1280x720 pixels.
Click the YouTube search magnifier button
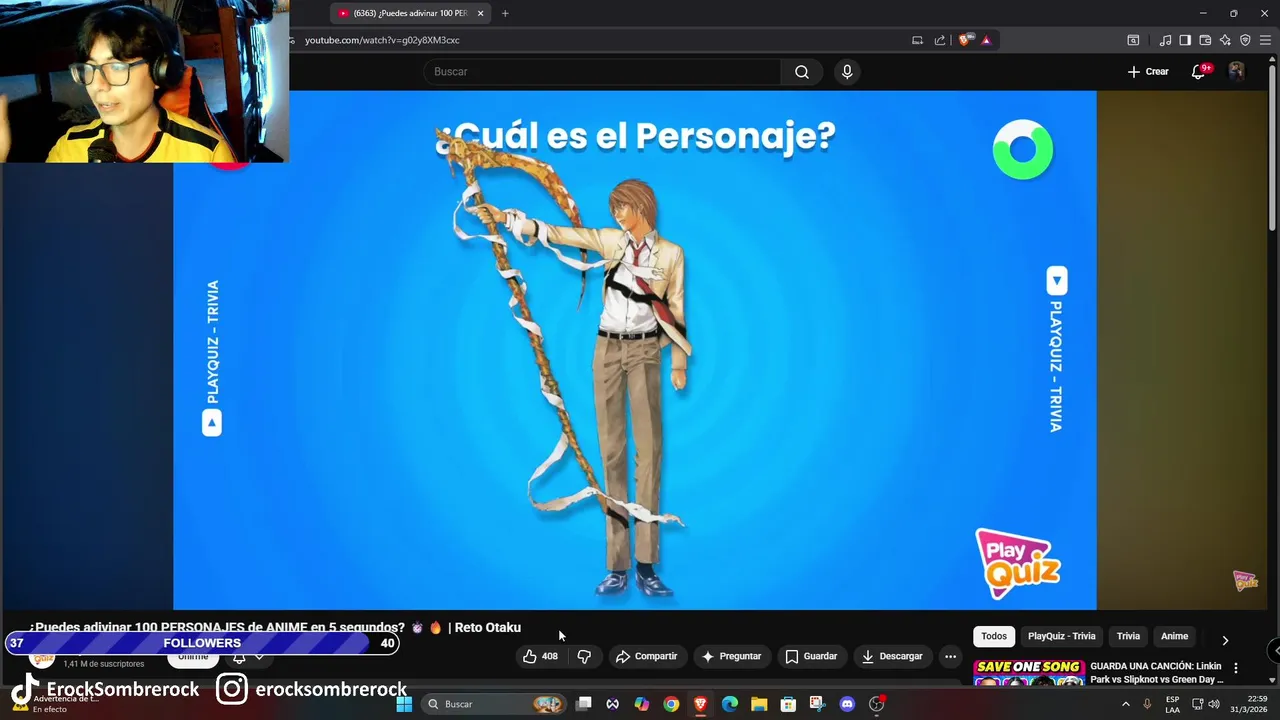tap(802, 72)
